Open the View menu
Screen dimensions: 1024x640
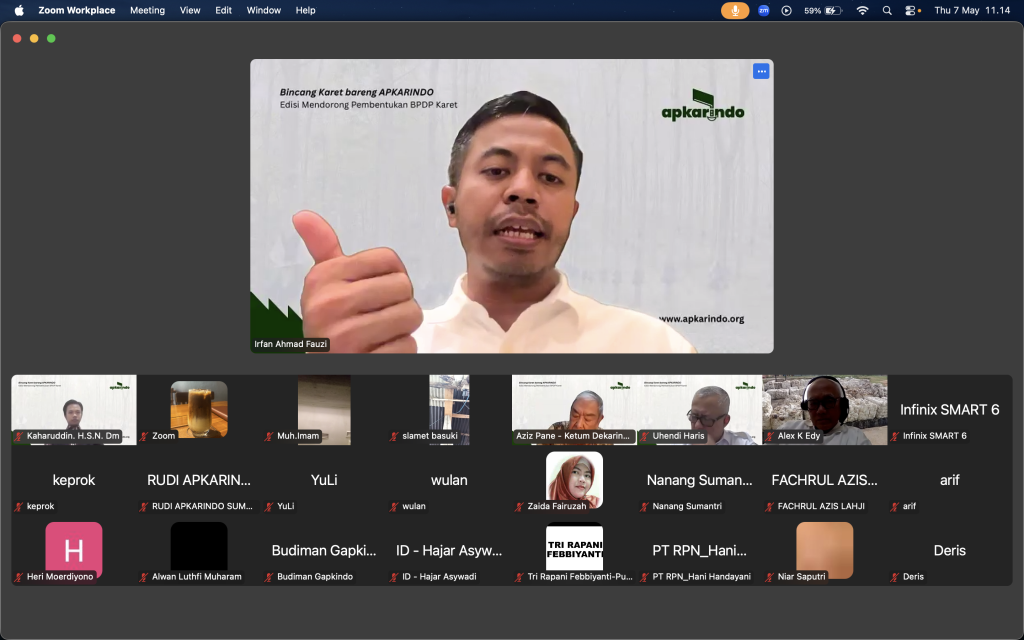pos(190,10)
